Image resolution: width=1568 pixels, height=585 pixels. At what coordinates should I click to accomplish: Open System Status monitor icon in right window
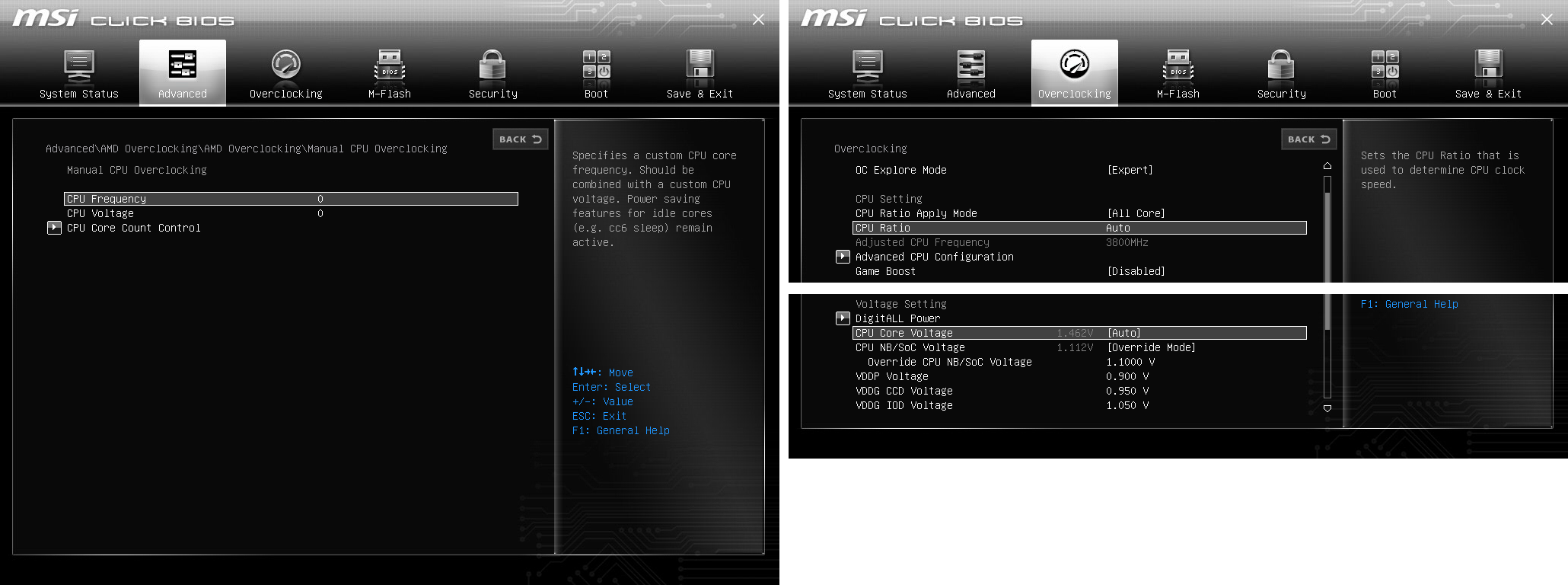868,66
